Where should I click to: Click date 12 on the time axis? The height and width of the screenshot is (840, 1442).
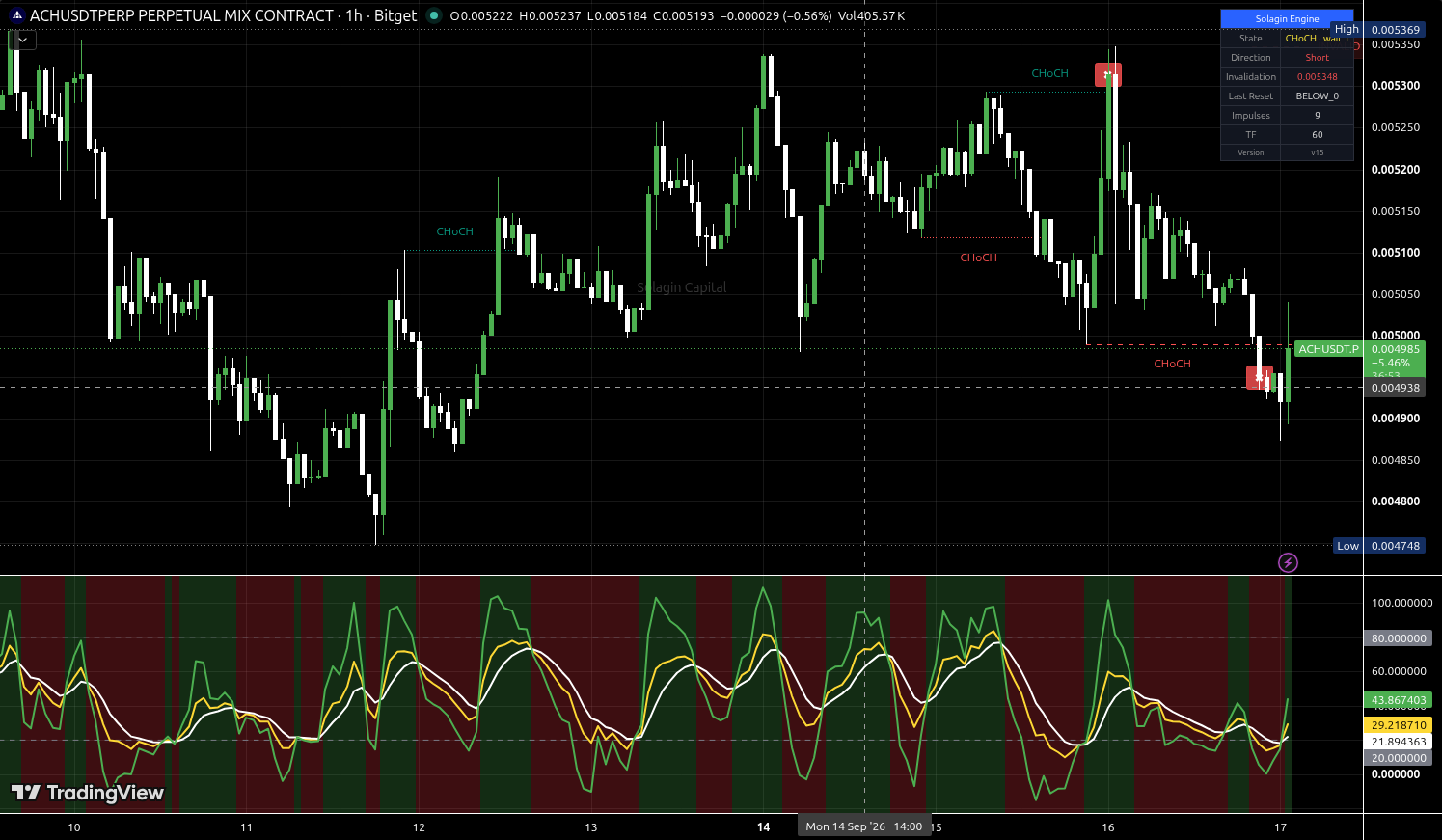(419, 827)
